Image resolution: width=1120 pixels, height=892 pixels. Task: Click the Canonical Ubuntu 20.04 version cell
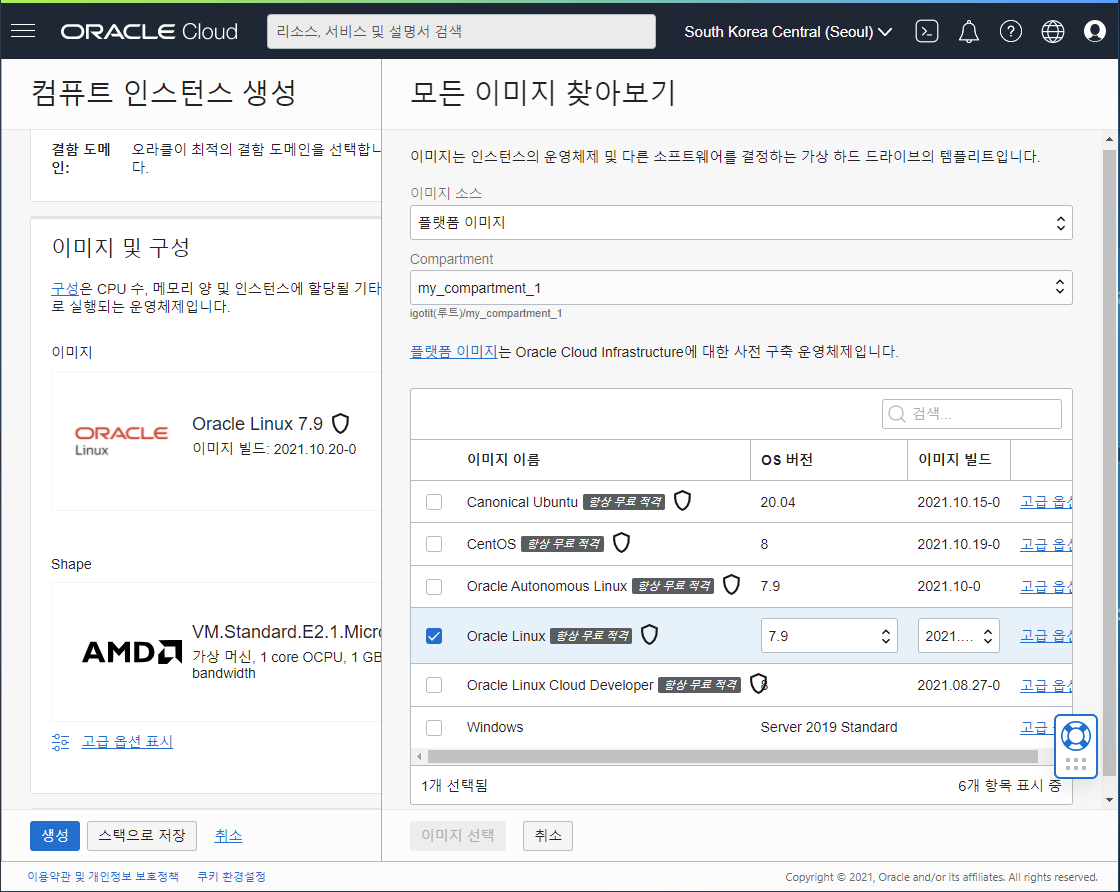coord(777,502)
